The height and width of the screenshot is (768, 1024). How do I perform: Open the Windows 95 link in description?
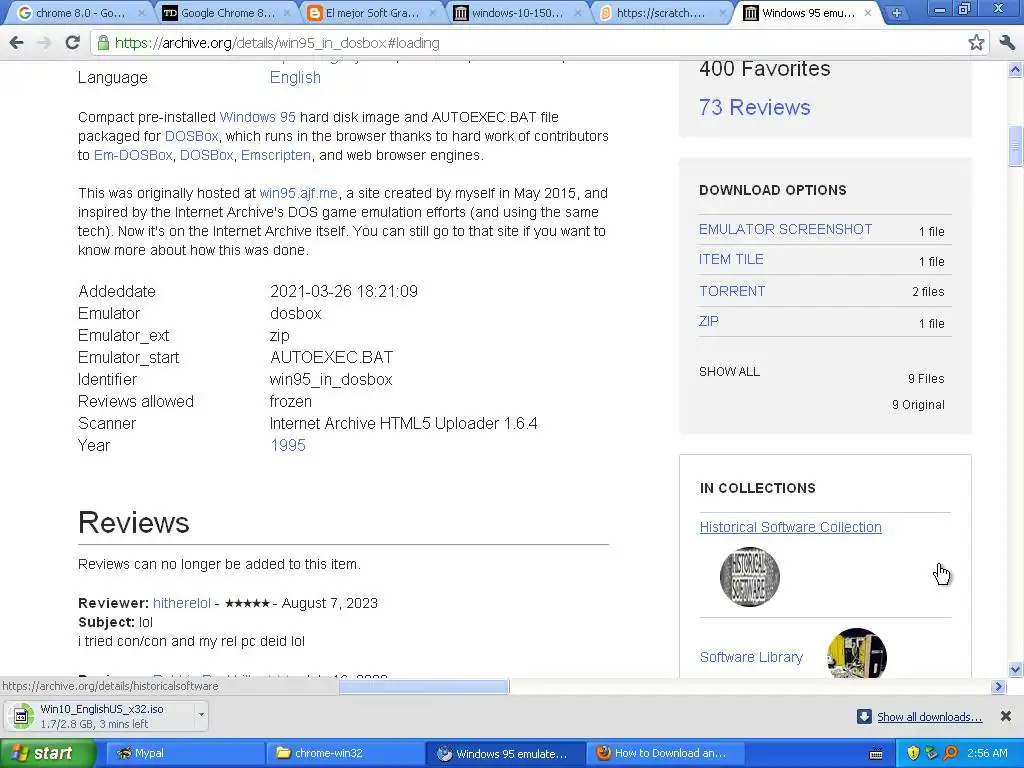pos(257,117)
